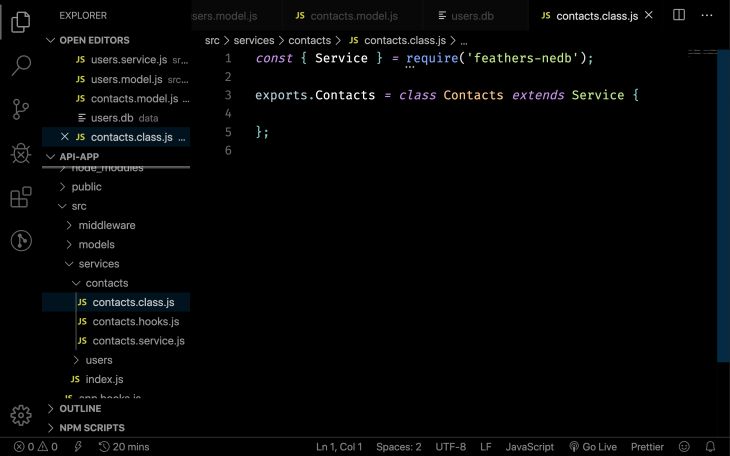Click JavaScript language mode selector

(529, 447)
